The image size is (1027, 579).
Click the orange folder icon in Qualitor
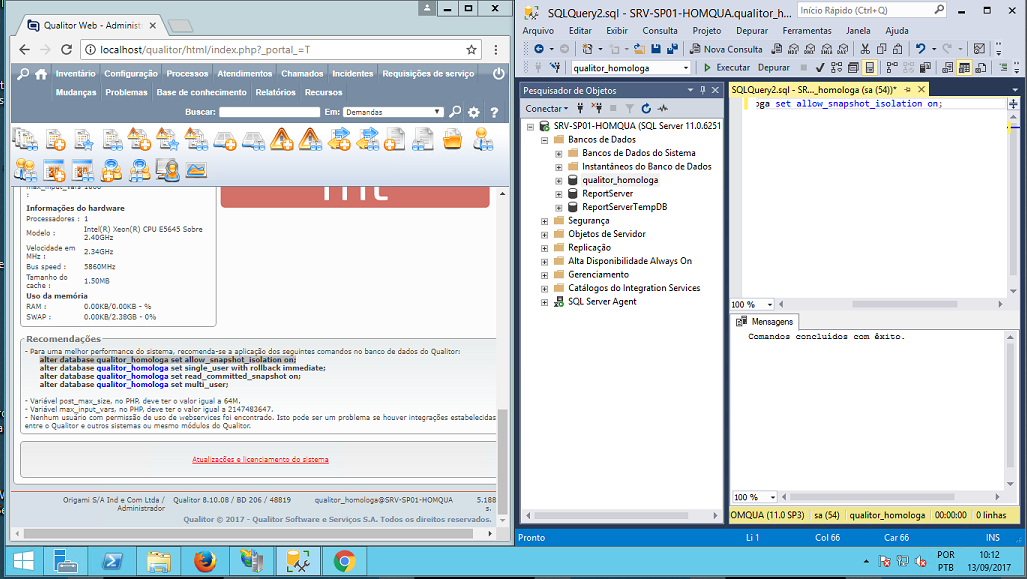pos(453,139)
